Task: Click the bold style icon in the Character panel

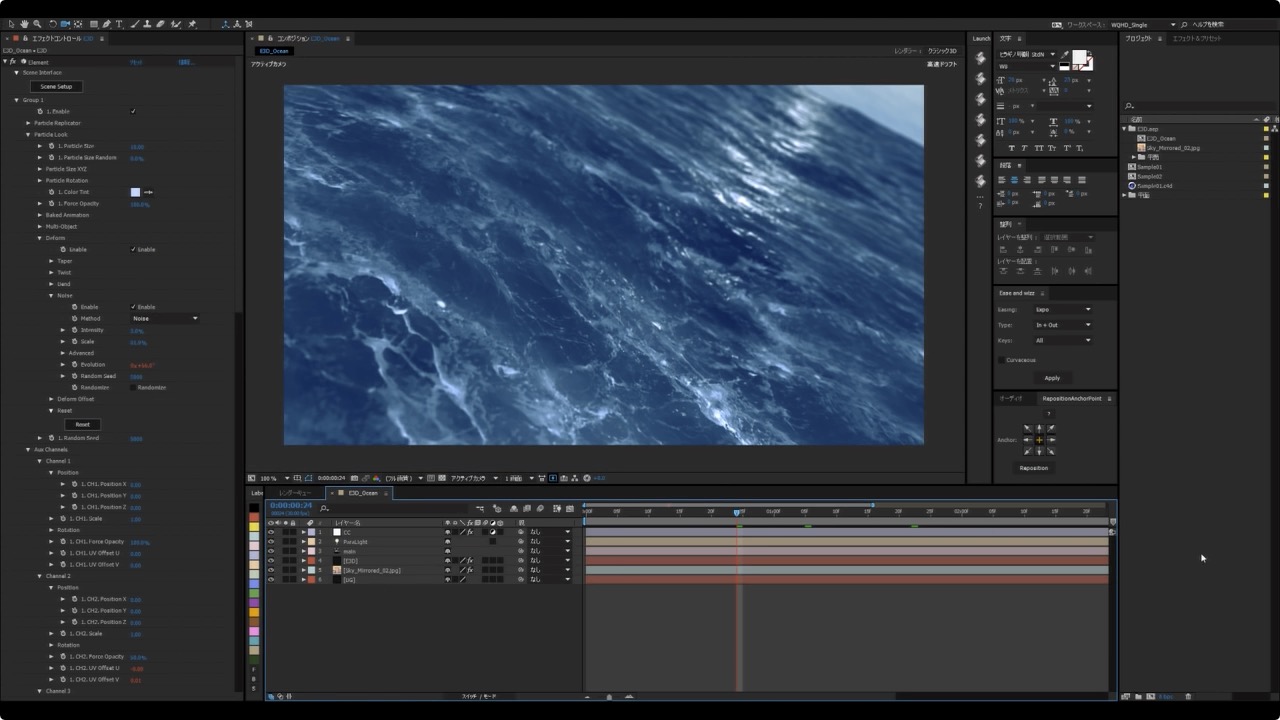Action: (x=1012, y=148)
